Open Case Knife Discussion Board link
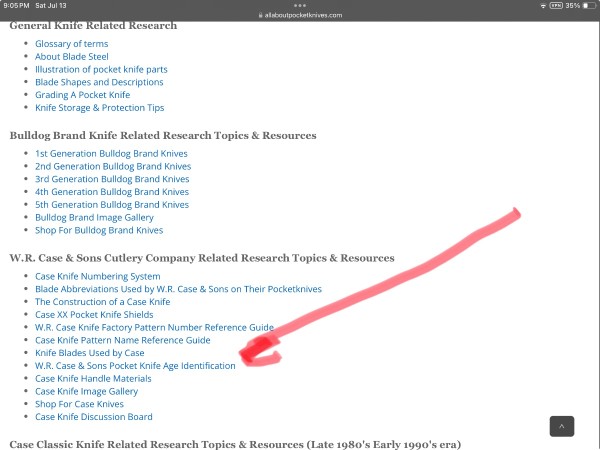The width and height of the screenshot is (600, 450). coord(94,417)
